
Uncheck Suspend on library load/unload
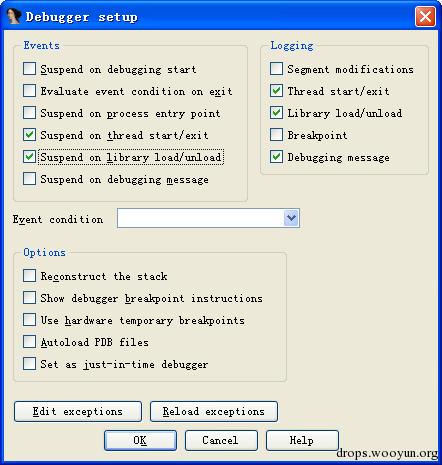tap(30, 157)
